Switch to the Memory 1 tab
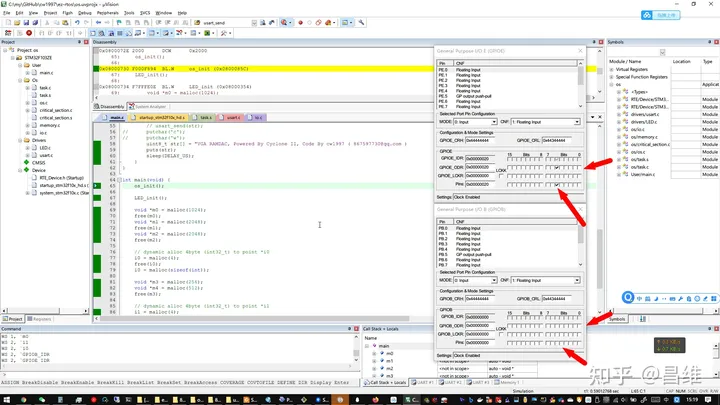 507,382
